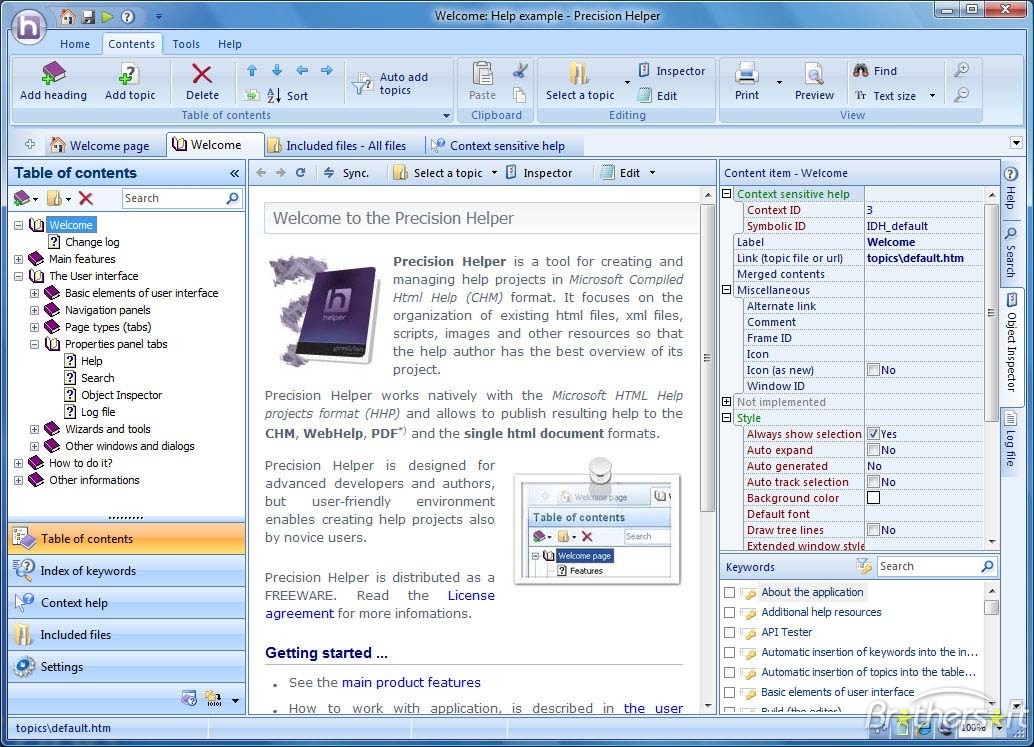Open the Preview icon

(x=814, y=74)
